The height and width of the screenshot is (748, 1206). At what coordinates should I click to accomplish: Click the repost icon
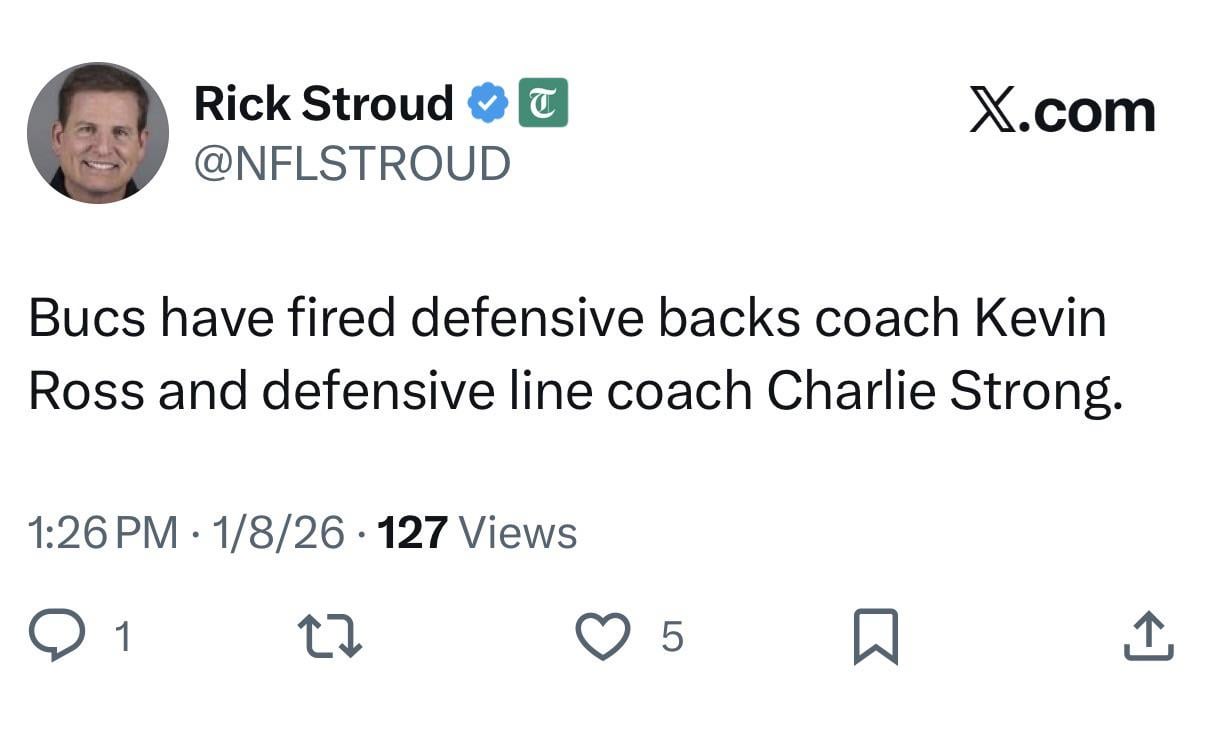pyautogui.click(x=330, y=634)
